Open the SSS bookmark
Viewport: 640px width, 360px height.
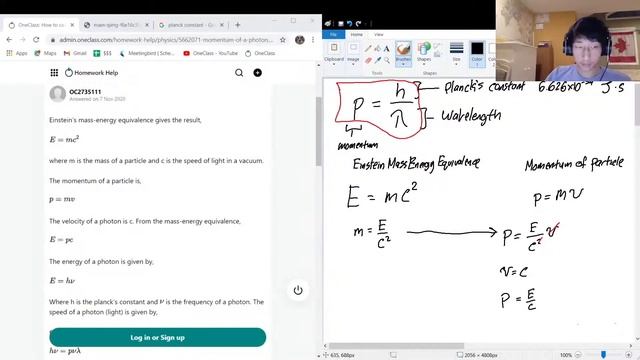102,53
